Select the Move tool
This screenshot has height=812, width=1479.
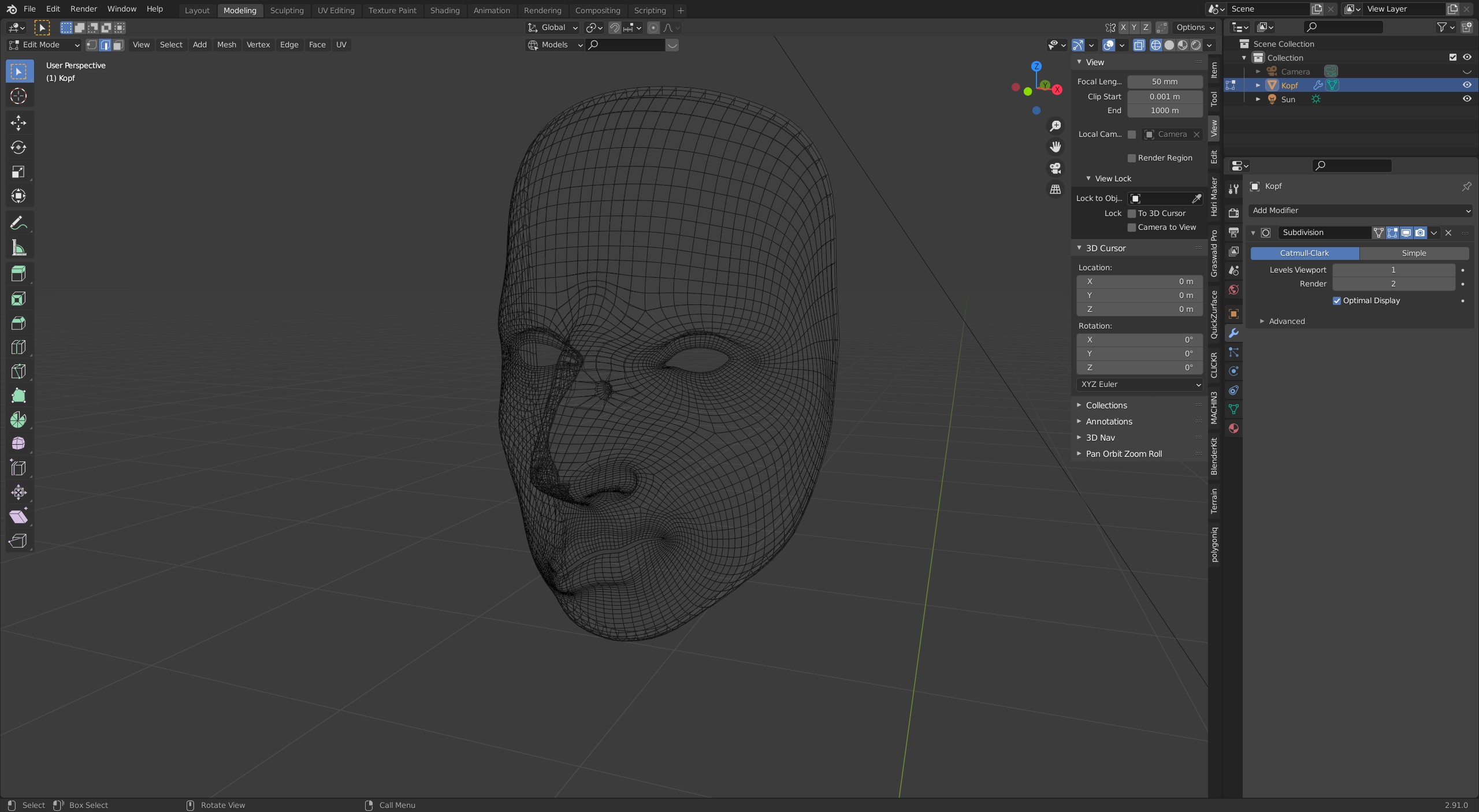click(18, 122)
